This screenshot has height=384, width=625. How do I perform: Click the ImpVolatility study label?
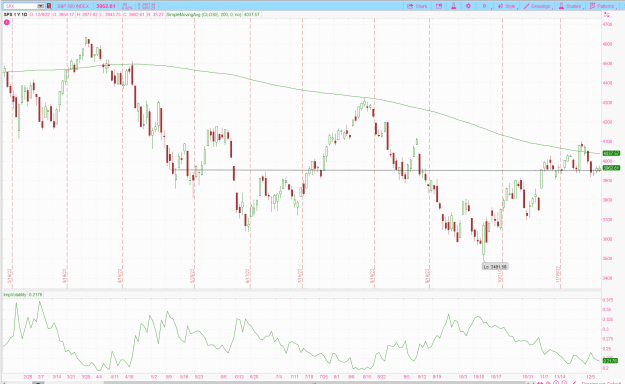pyautogui.click(x=15, y=295)
